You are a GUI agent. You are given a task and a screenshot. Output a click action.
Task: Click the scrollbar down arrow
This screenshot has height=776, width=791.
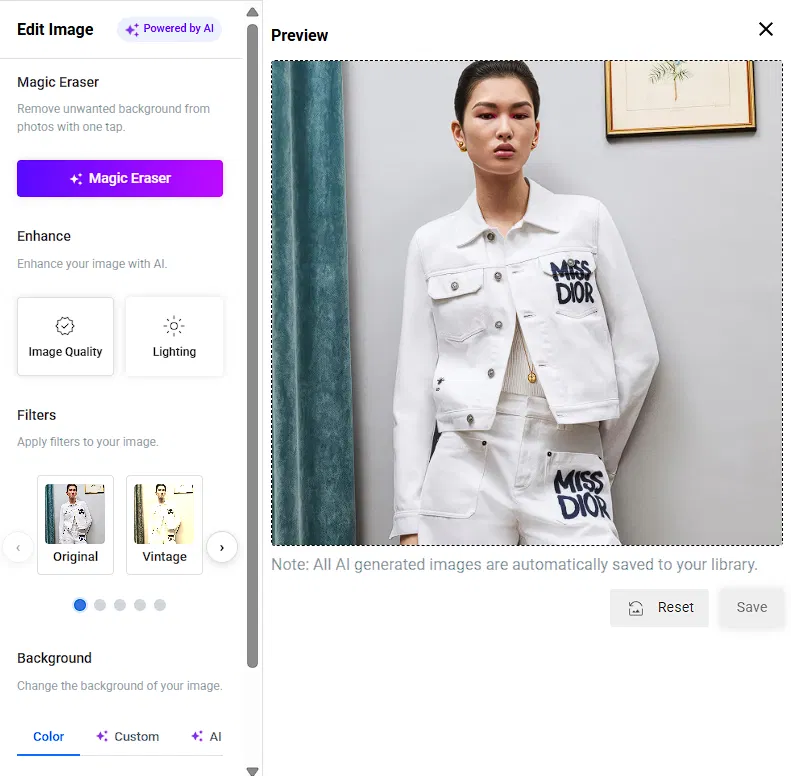tap(253, 770)
